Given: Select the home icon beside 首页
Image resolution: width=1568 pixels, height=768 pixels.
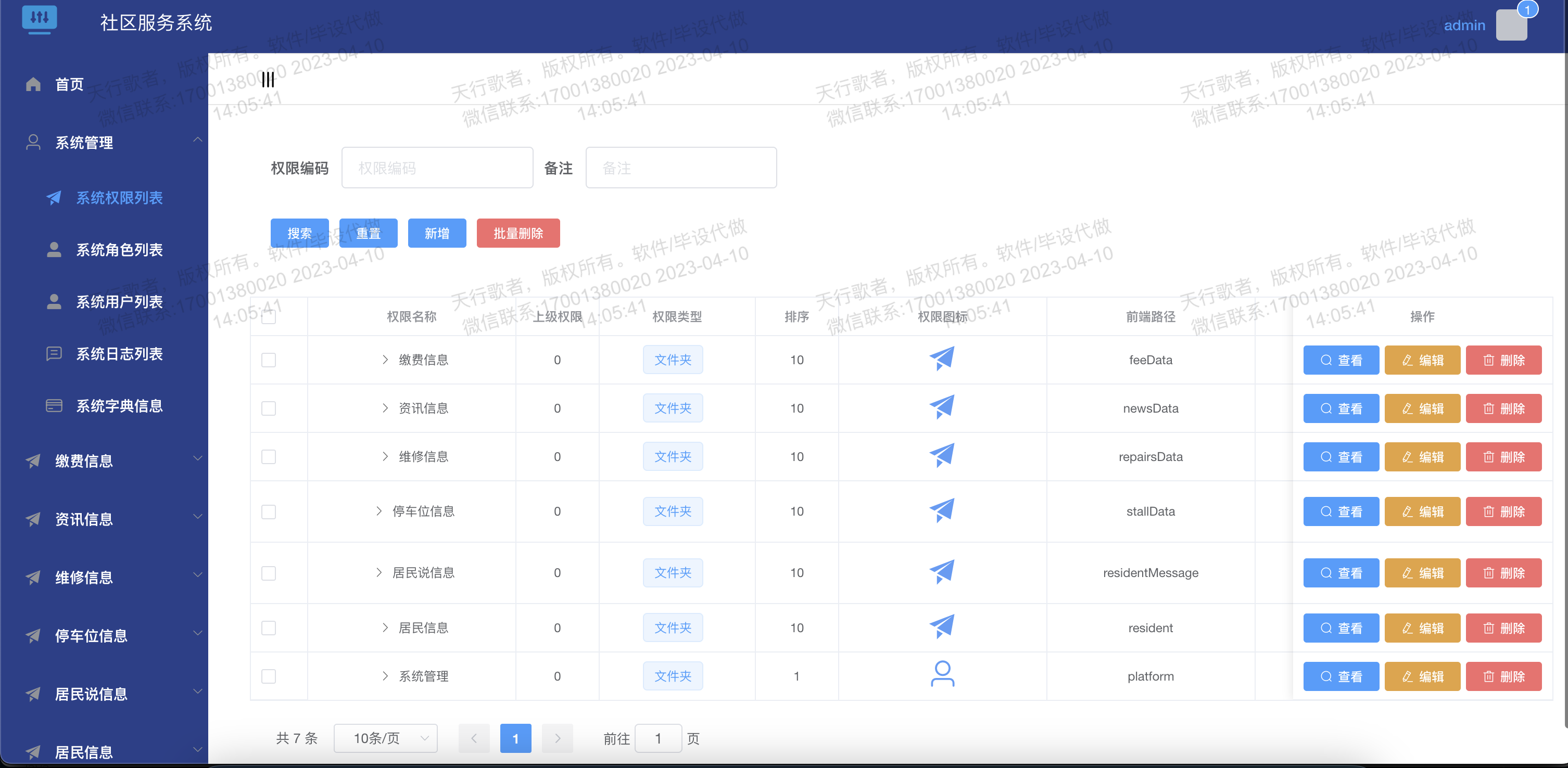Looking at the screenshot, I should (33, 84).
